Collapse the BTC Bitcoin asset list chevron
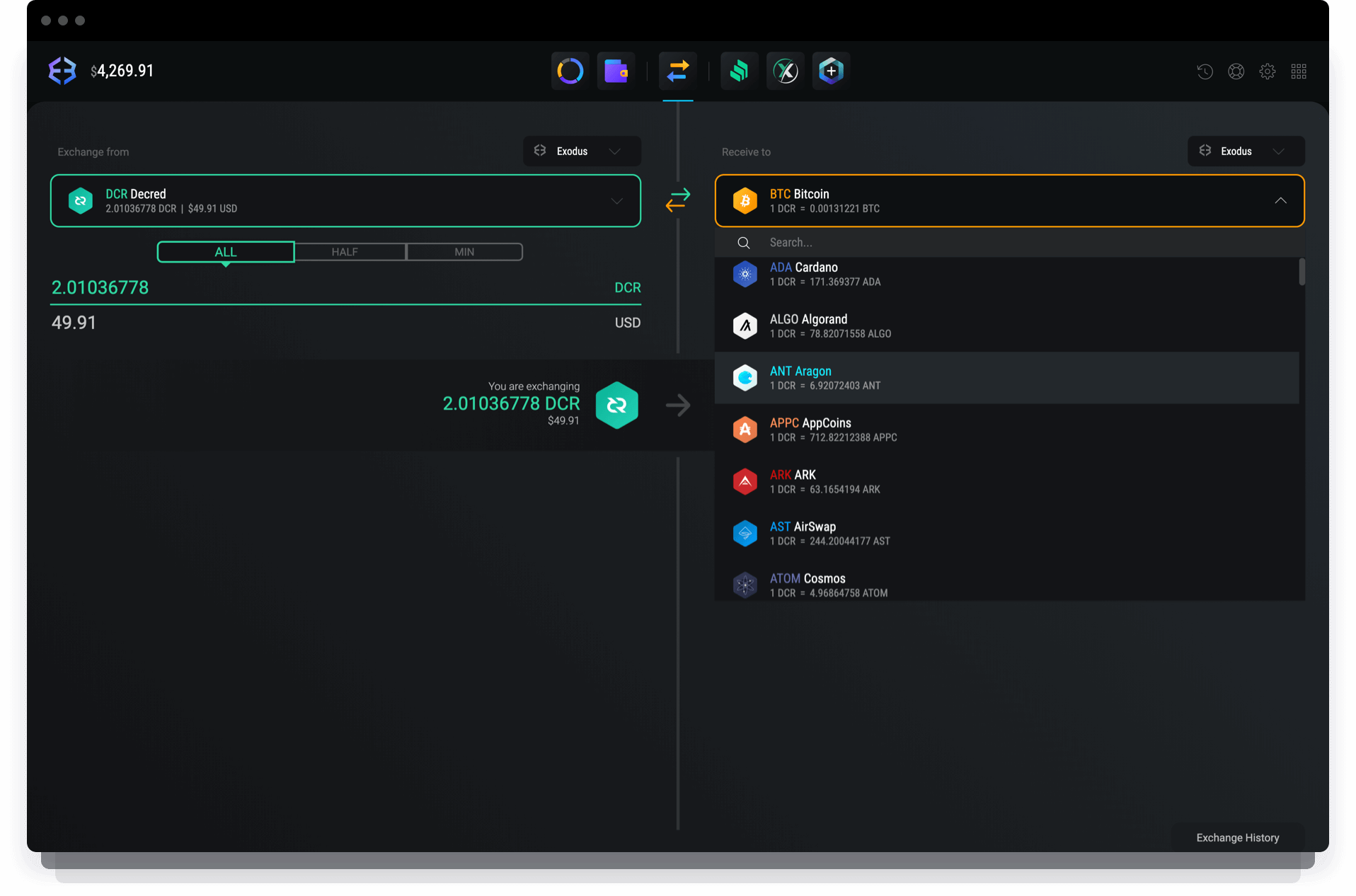The width and height of the screenshot is (1356, 896). click(x=1280, y=201)
